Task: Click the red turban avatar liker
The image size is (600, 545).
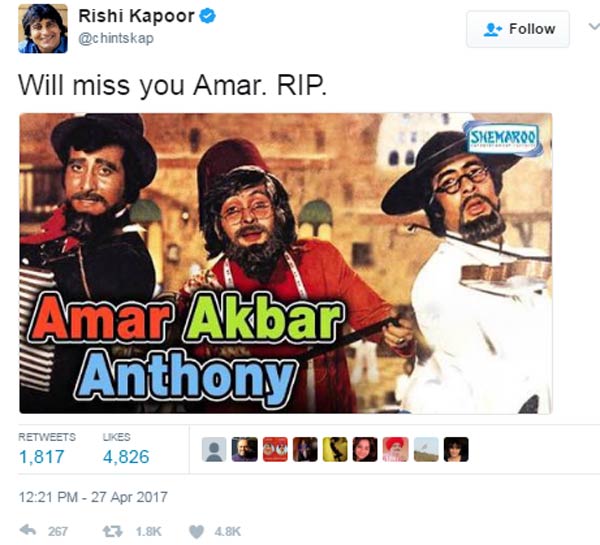Action: coord(395,449)
